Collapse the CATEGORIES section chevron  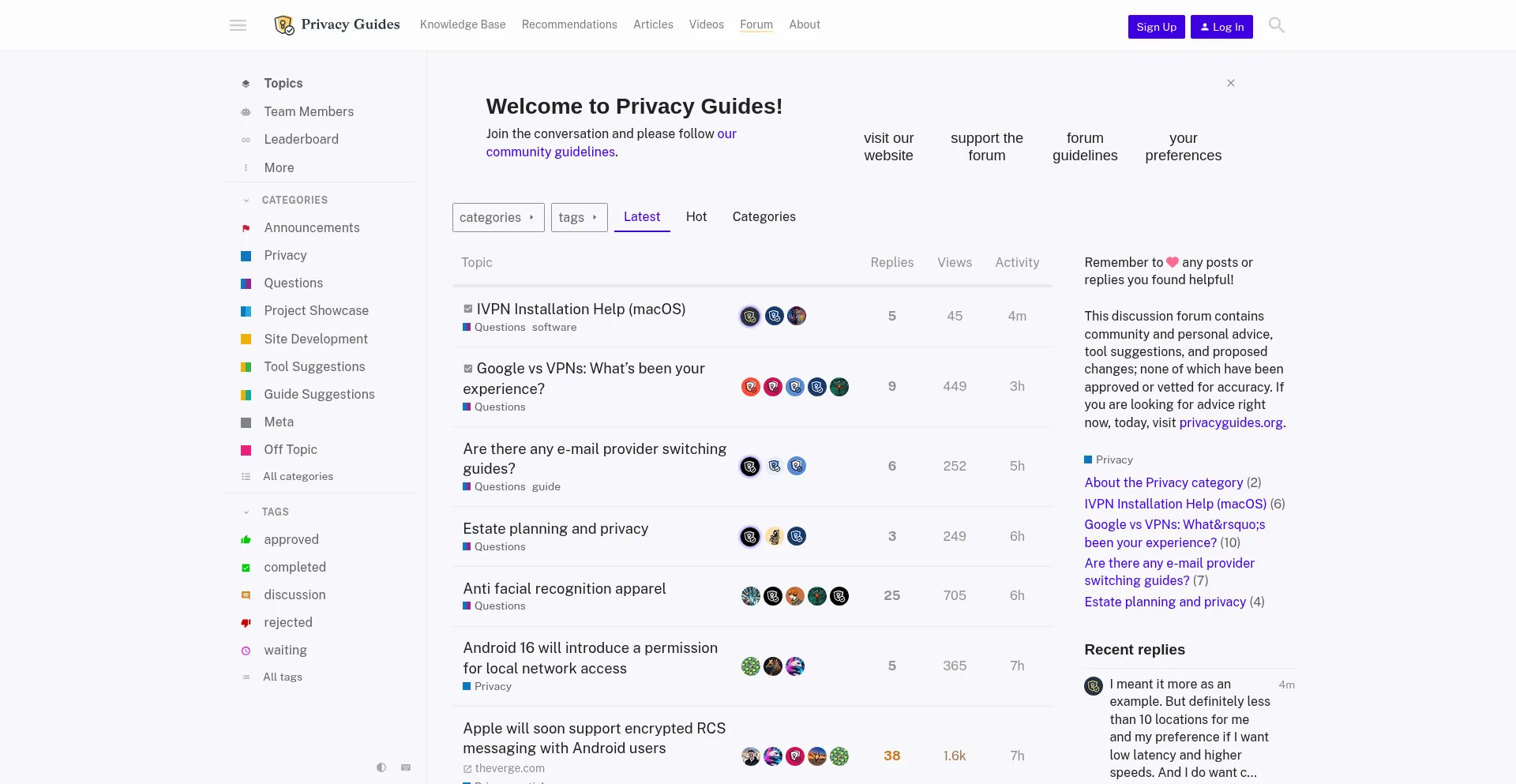click(246, 200)
